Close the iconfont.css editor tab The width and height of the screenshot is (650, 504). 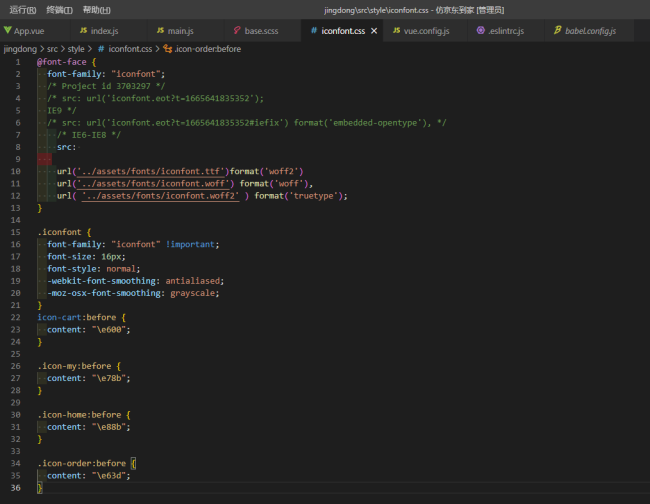pyautogui.click(x=374, y=31)
